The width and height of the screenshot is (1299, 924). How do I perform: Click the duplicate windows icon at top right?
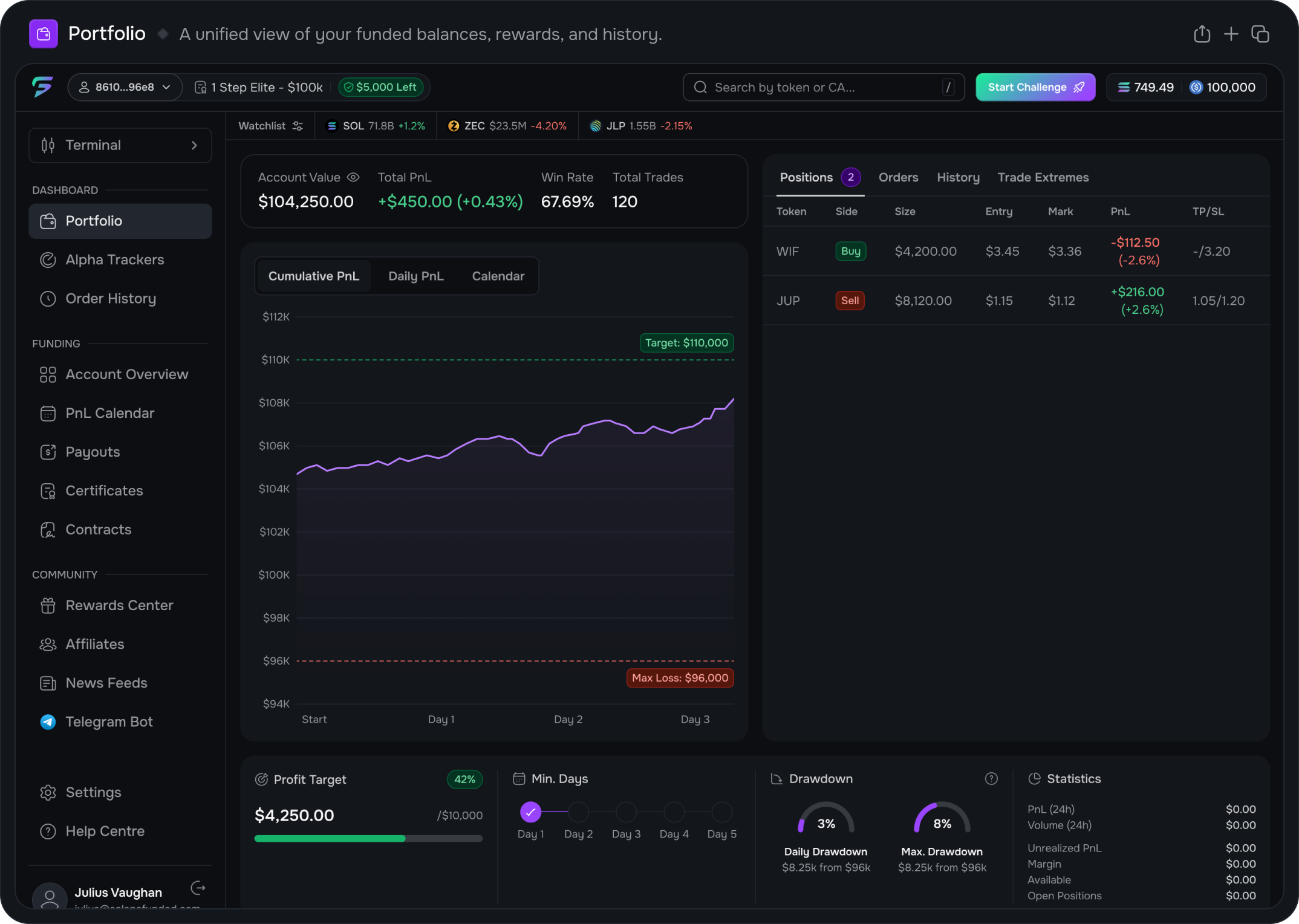coord(1260,34)
